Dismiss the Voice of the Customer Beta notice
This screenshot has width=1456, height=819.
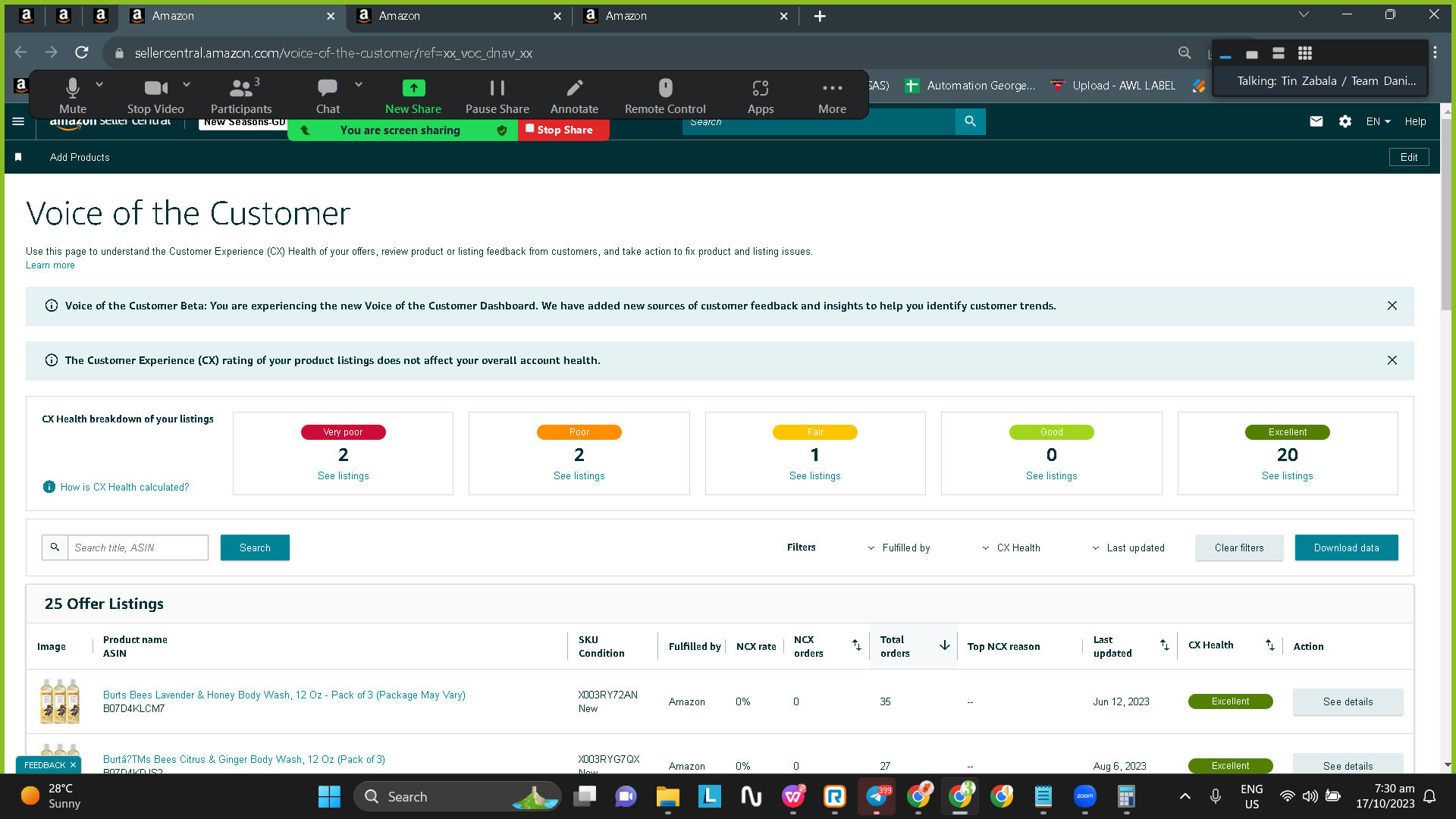(1392, 306)
